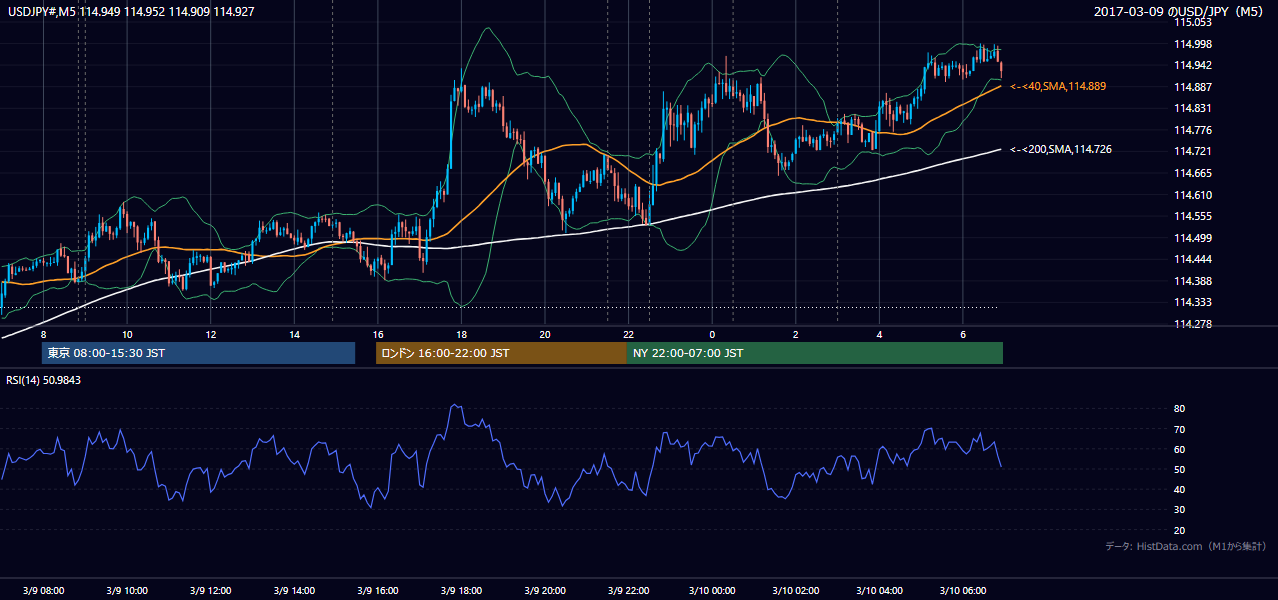Click hour tick 12 under price chart
The height and width of the screenshot is (600, 1278).
click(210, 334)
